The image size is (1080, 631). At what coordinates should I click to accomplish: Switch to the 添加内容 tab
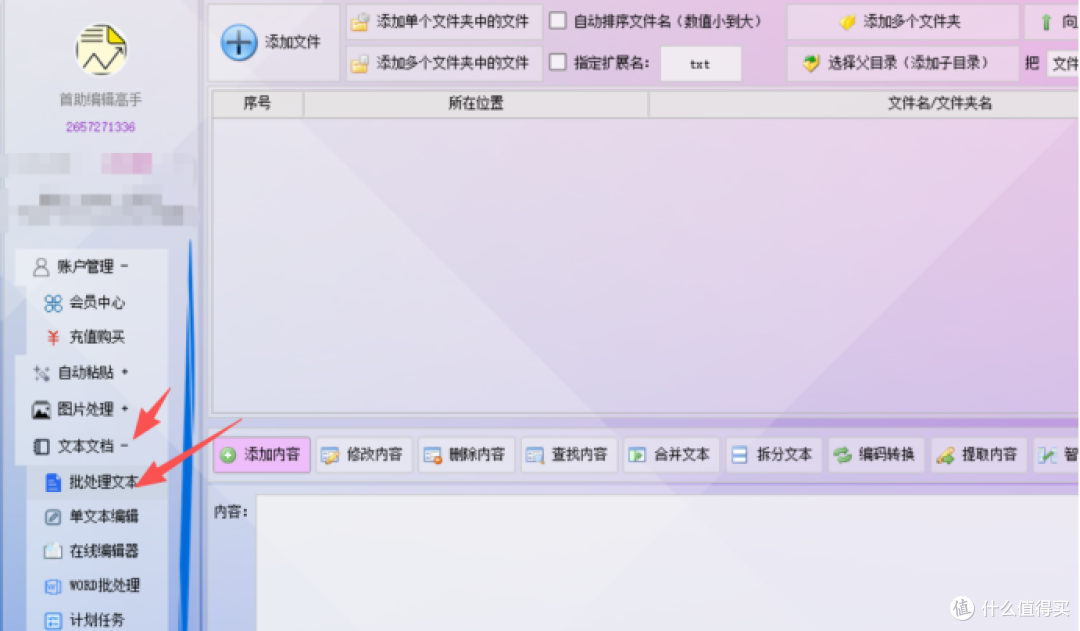262,455
